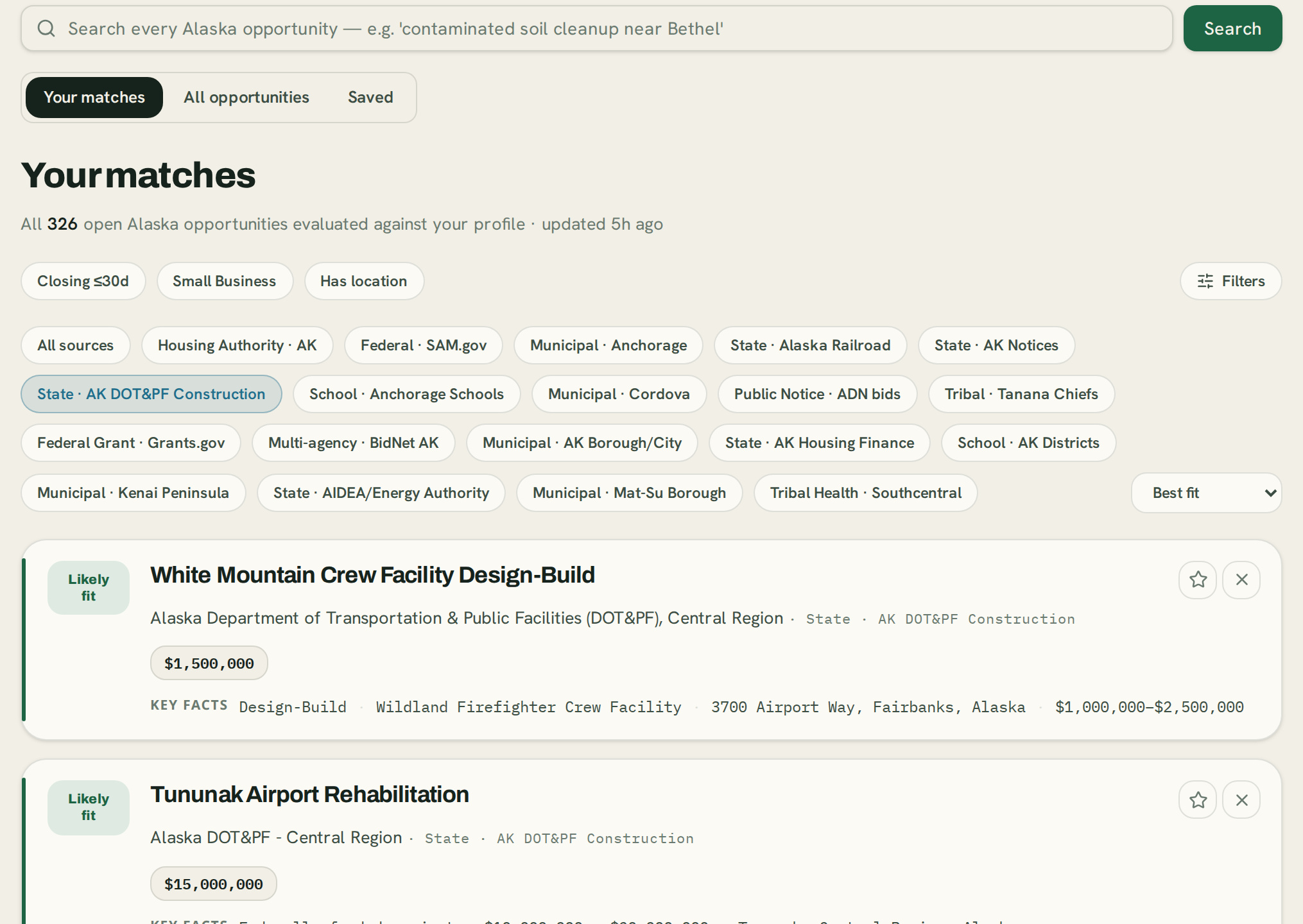Star the White Mountain Crew Facility listing
This screenshot has height=924, width=1303.
1198,580
